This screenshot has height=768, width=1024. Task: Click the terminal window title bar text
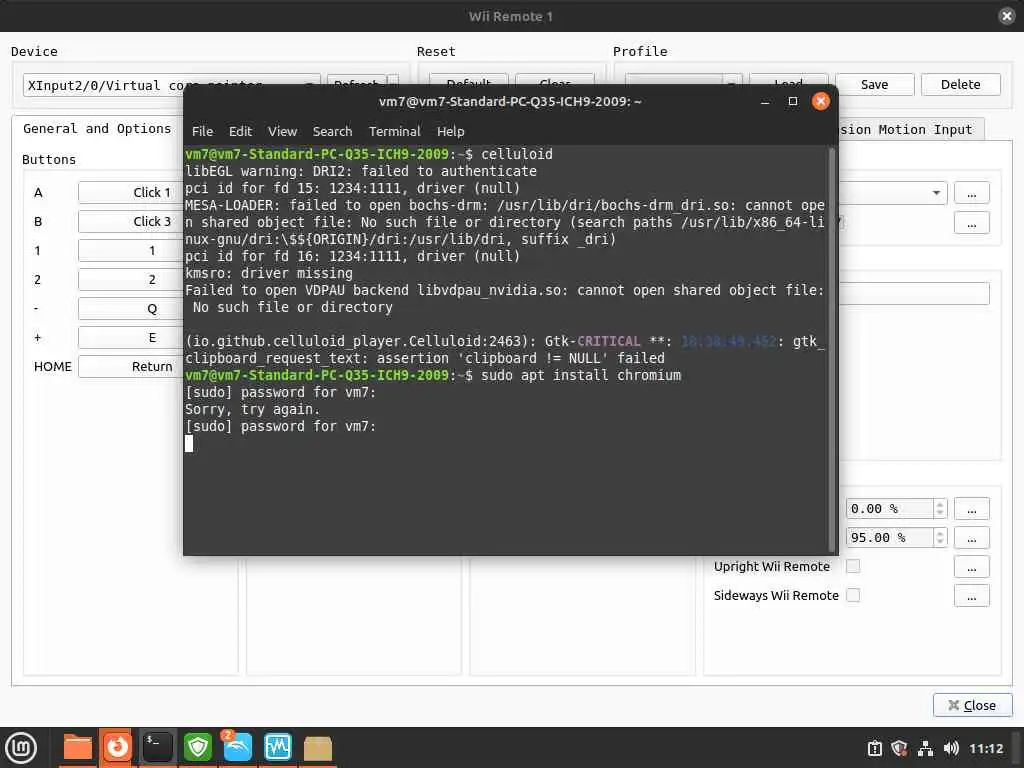[x=510, y=101]
